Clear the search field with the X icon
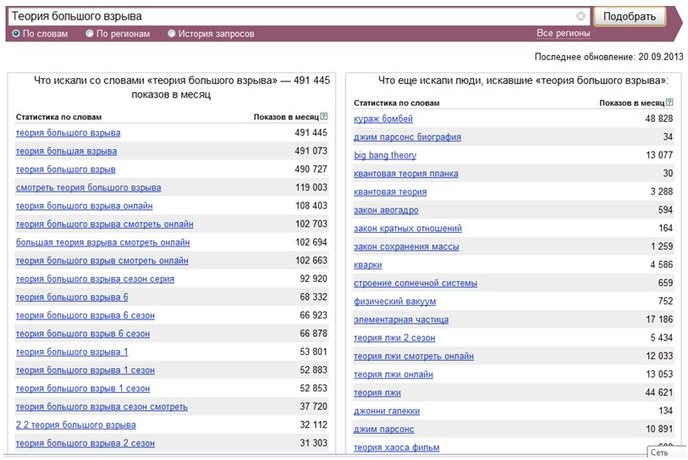This screenshot has width=688, height=460. click(x=580, y=16)
